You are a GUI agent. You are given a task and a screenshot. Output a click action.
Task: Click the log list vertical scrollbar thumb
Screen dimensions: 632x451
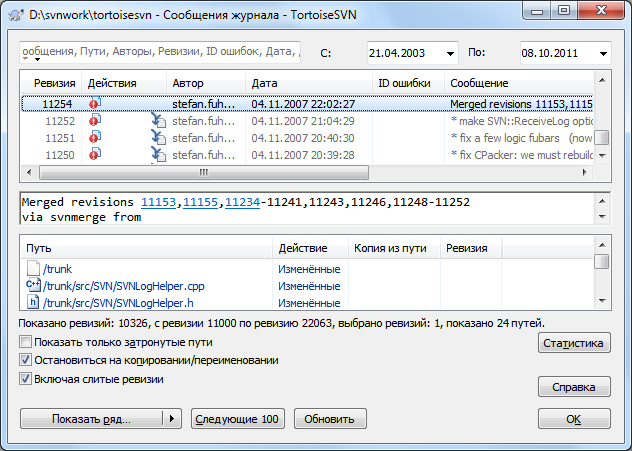[602, 137]
